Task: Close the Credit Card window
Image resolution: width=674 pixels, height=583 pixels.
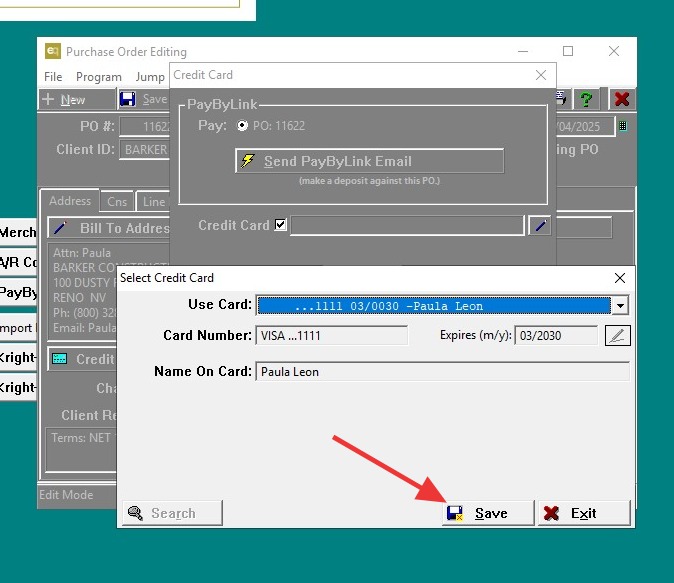Action: tap(541, 75)
